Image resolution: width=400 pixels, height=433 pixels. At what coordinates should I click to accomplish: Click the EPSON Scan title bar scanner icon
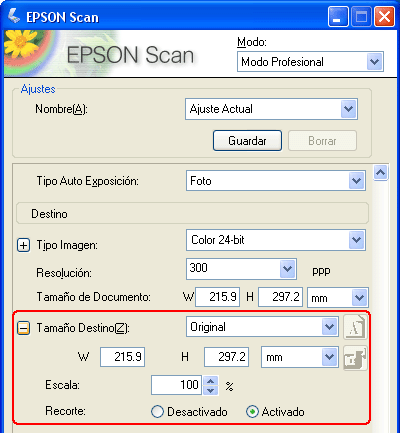14,16
